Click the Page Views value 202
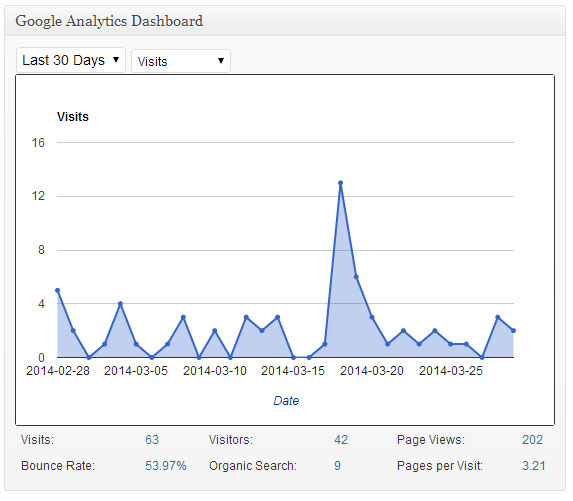 coord(532,440)
